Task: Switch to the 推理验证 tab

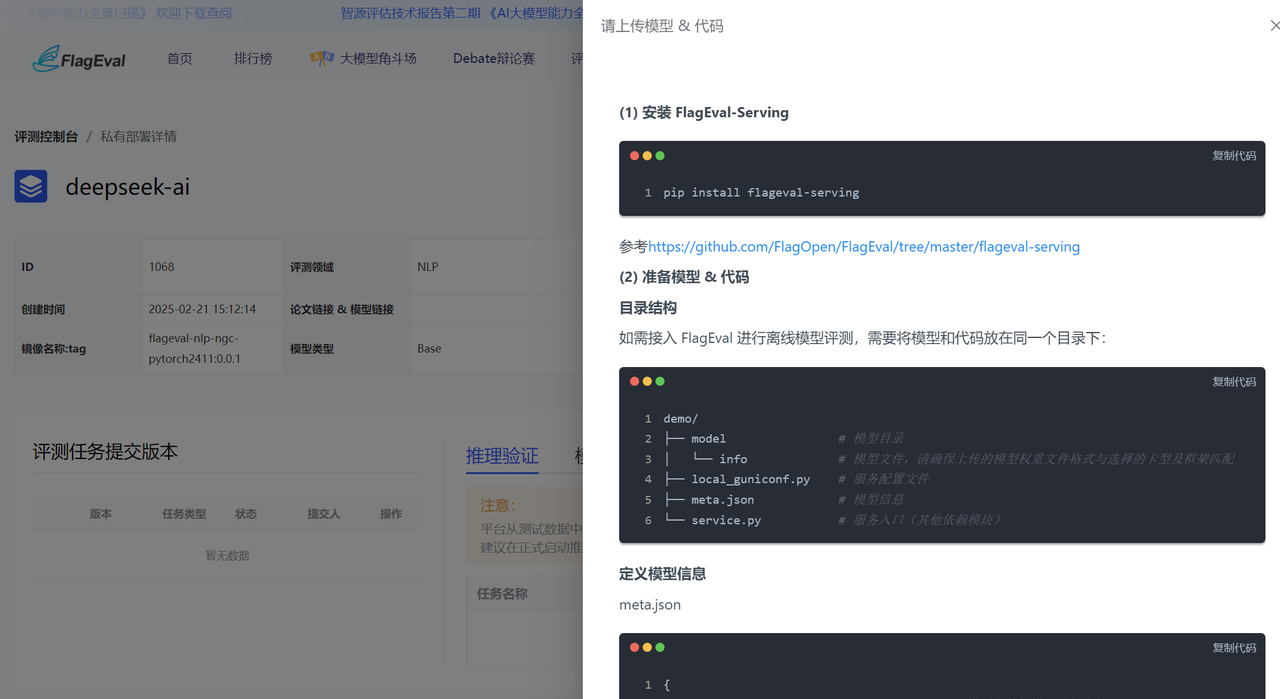Action: pyautogui.click(x=502, y=456)
